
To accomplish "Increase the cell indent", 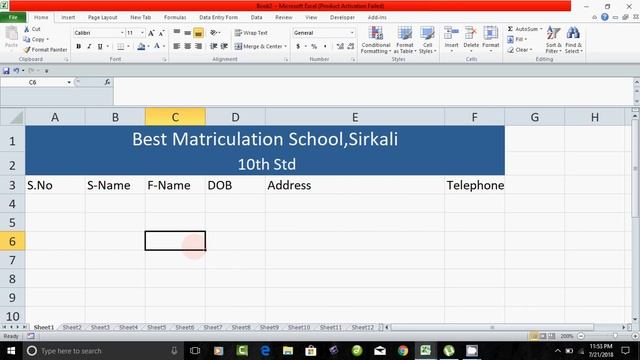I will point(224,46).
